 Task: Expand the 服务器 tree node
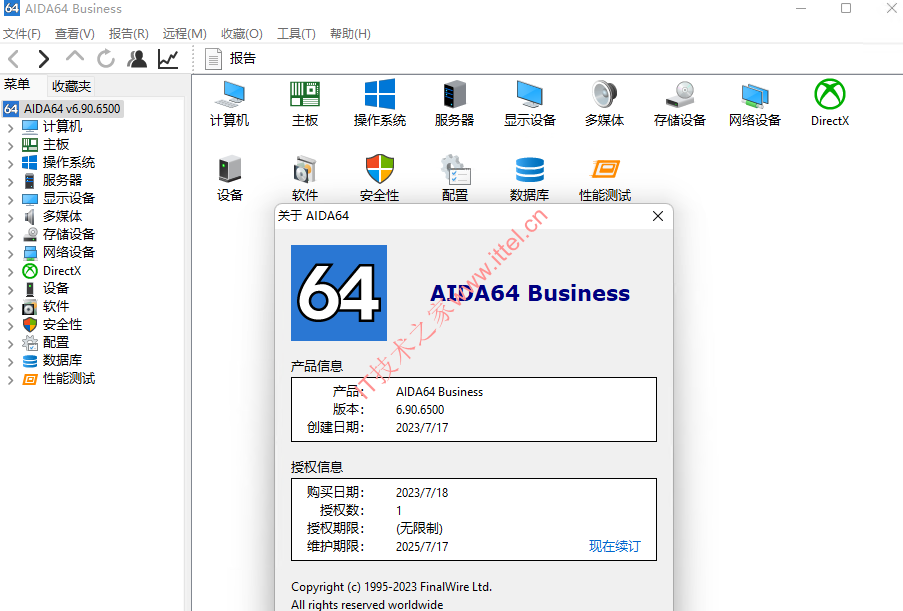(10, 182)
